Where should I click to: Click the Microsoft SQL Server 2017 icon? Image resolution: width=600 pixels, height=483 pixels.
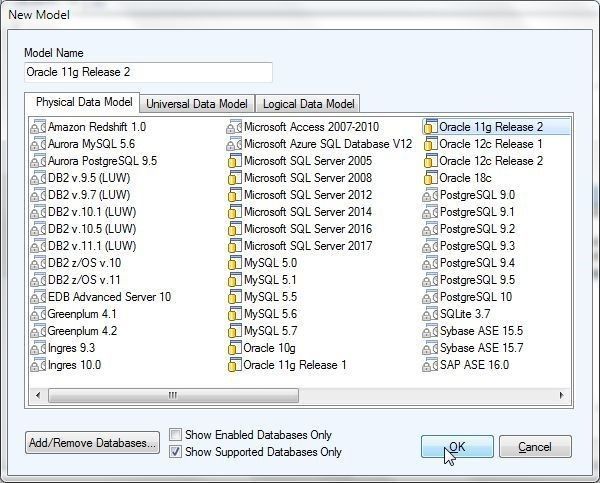234,246
